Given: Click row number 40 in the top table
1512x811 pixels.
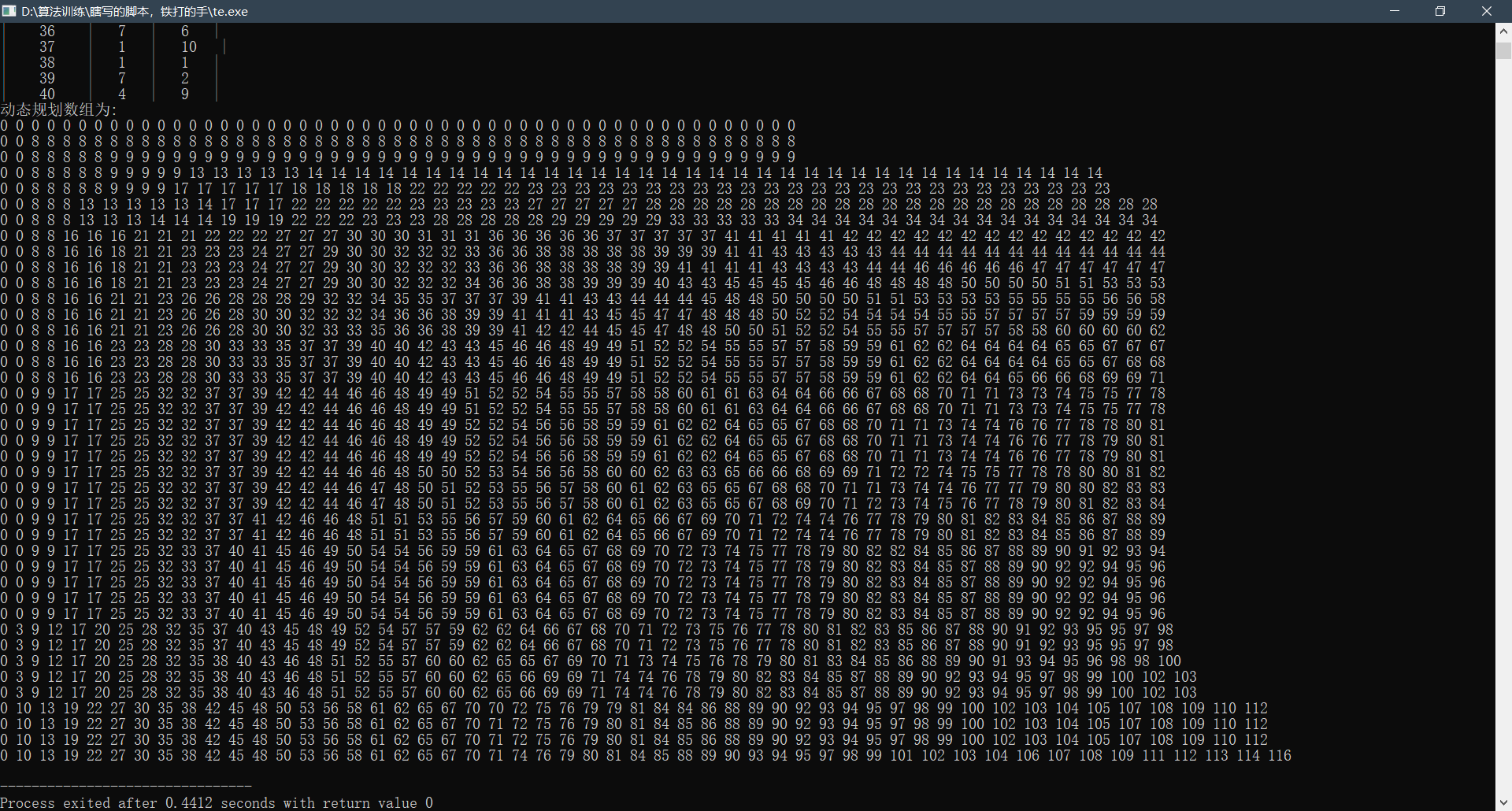Looking at the screenshot, I should [x=47, y=94].
